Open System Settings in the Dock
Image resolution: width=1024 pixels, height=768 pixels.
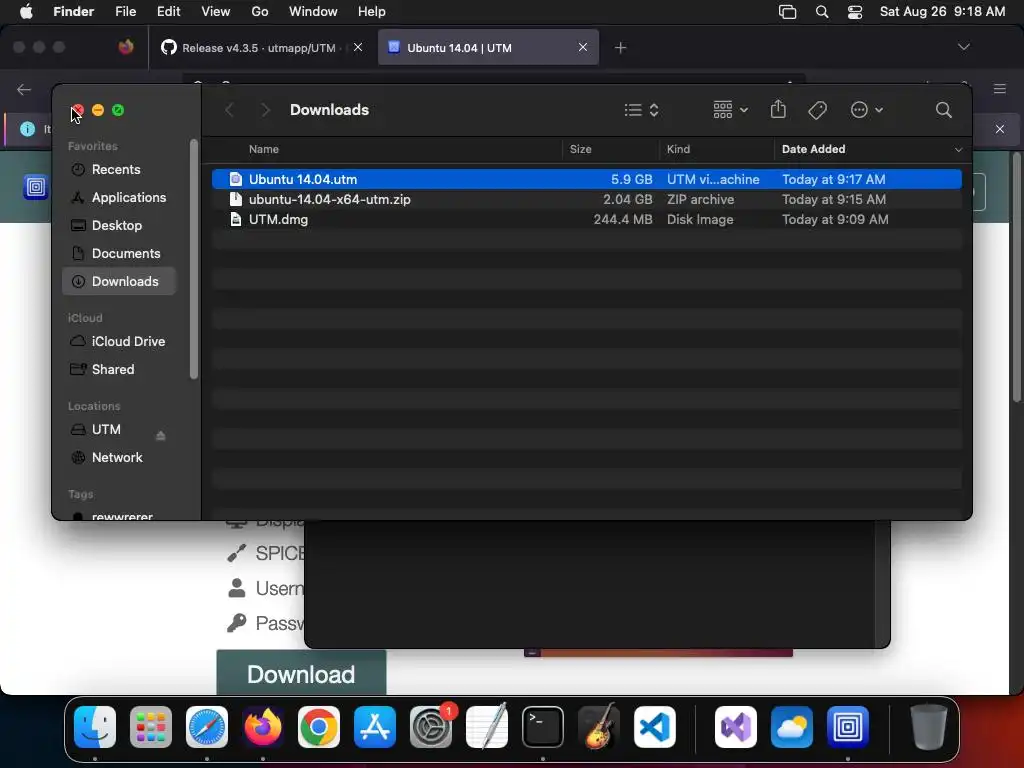(x=431, y=727)
